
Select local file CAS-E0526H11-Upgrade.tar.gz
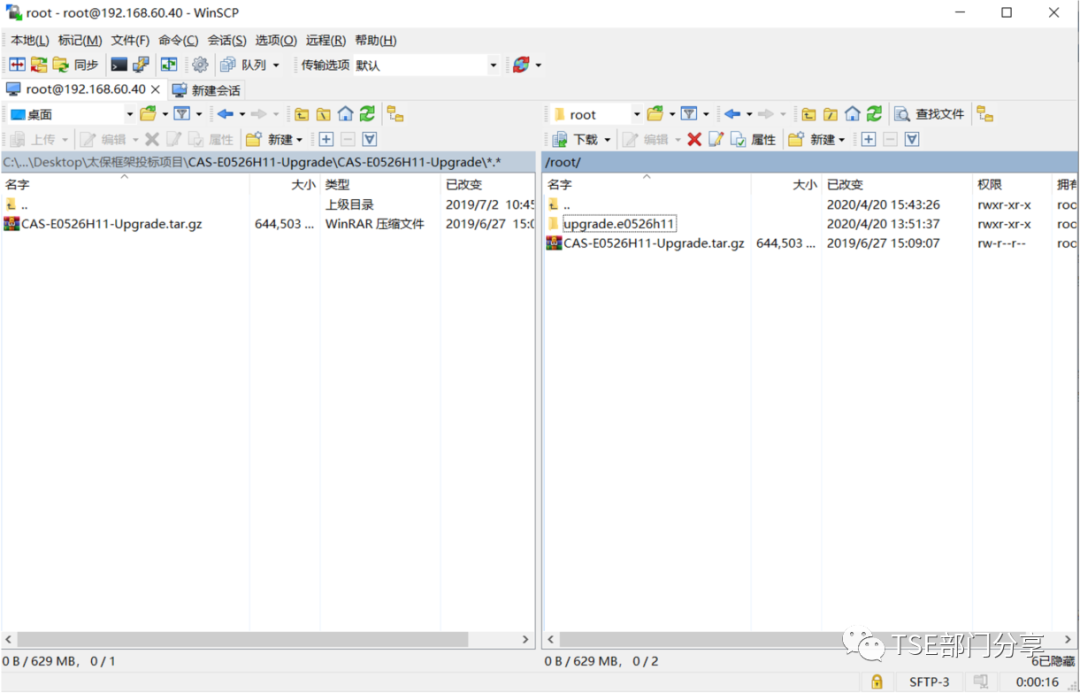pyautogui.click(x=112, y=224)
